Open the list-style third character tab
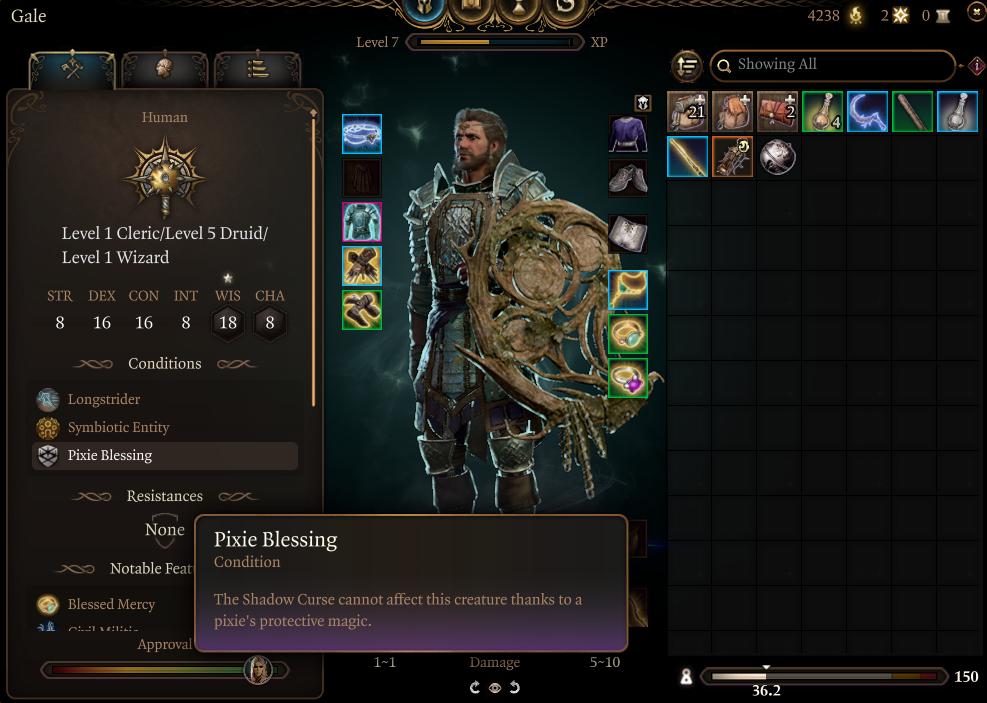 coord(257,68)
